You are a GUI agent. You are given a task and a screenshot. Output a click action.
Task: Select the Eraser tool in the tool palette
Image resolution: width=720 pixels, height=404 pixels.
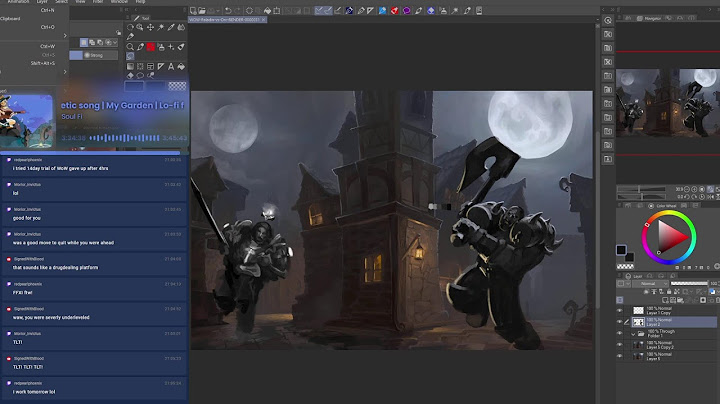coord(130,75)
